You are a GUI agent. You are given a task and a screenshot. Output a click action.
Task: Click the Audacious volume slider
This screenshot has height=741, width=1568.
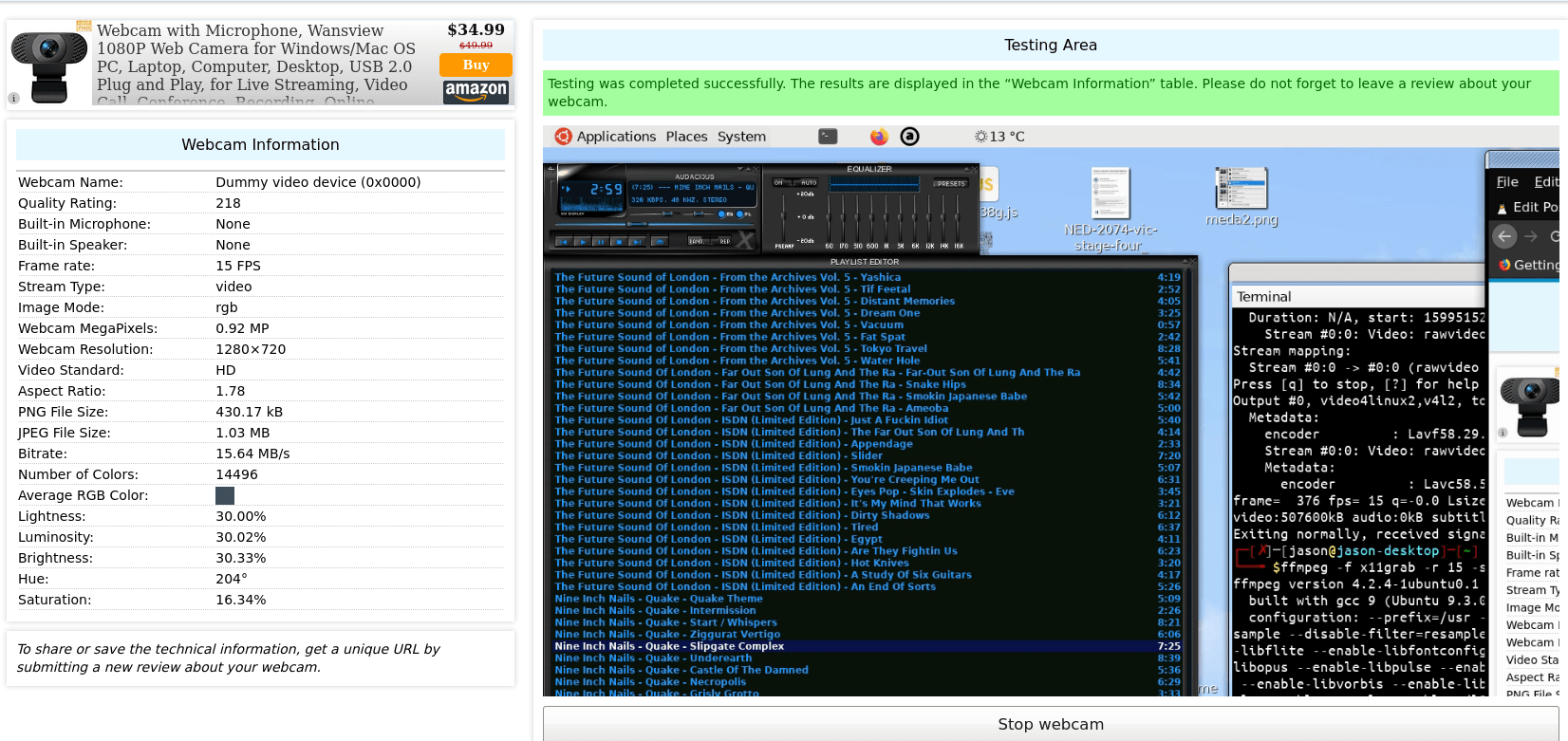coord(654,214)
